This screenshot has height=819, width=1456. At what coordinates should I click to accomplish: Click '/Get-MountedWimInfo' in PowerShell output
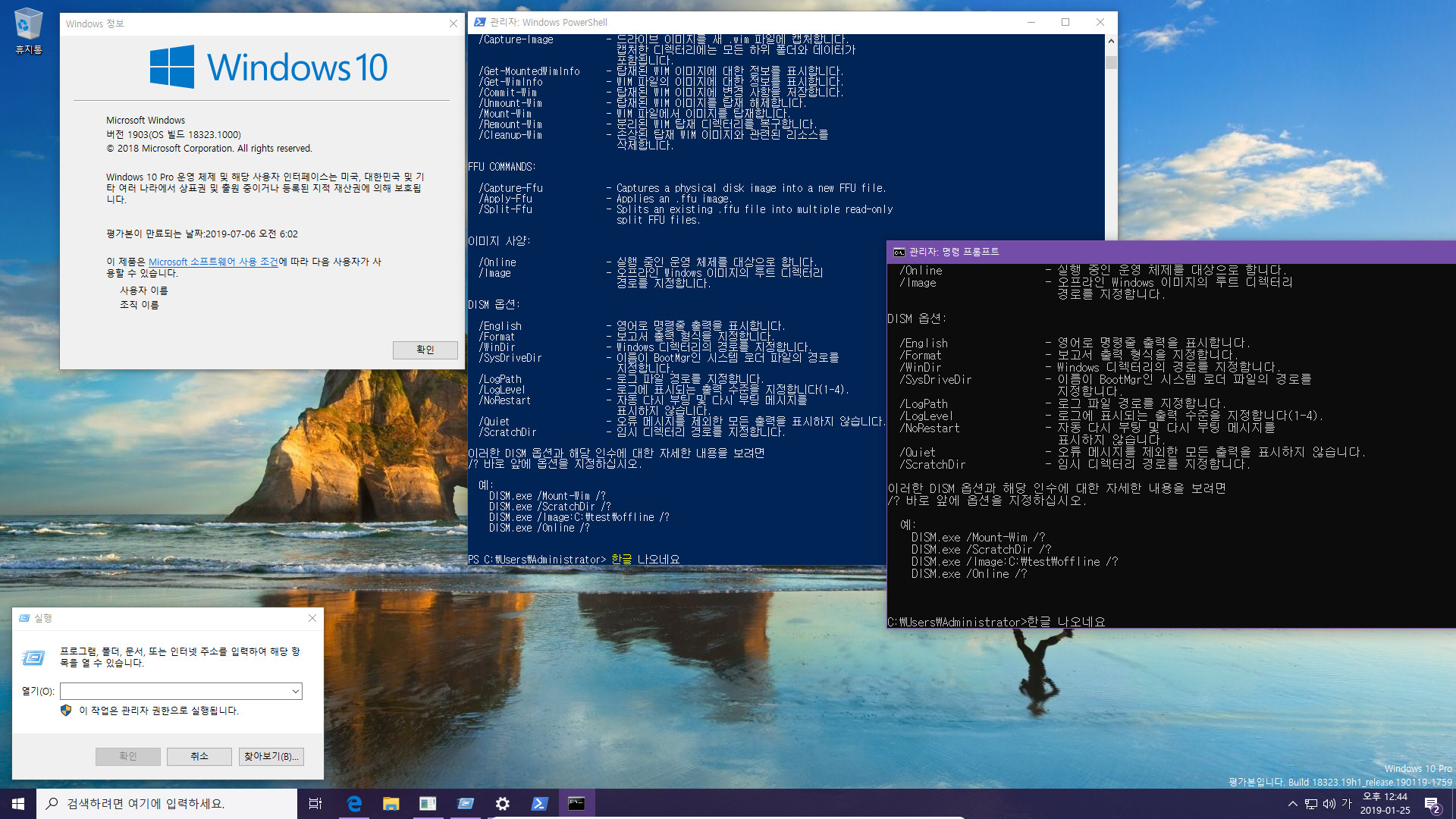tap(529, 71)
